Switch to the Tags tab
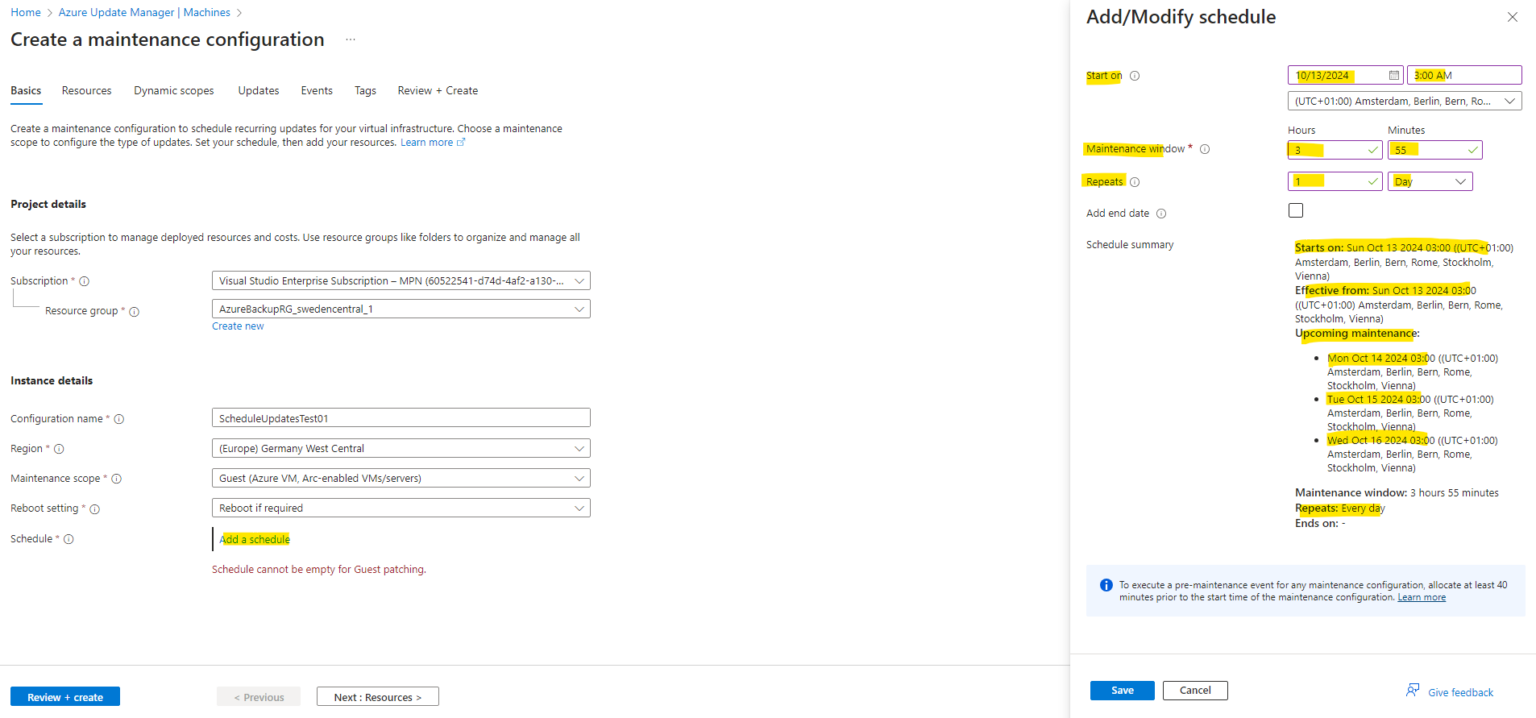 coord(365,91)
